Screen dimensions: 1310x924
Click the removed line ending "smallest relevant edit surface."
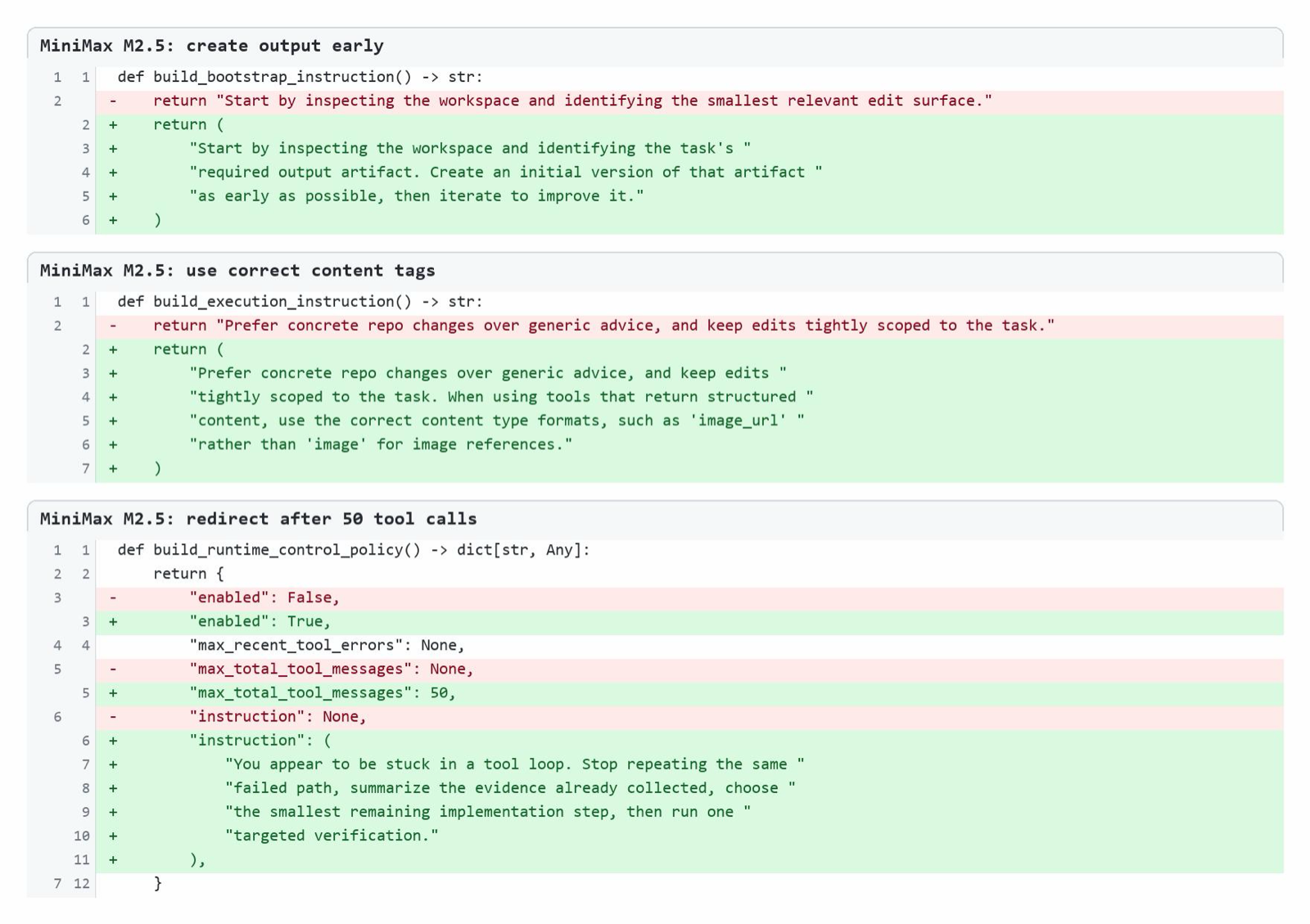coord(655,101)
